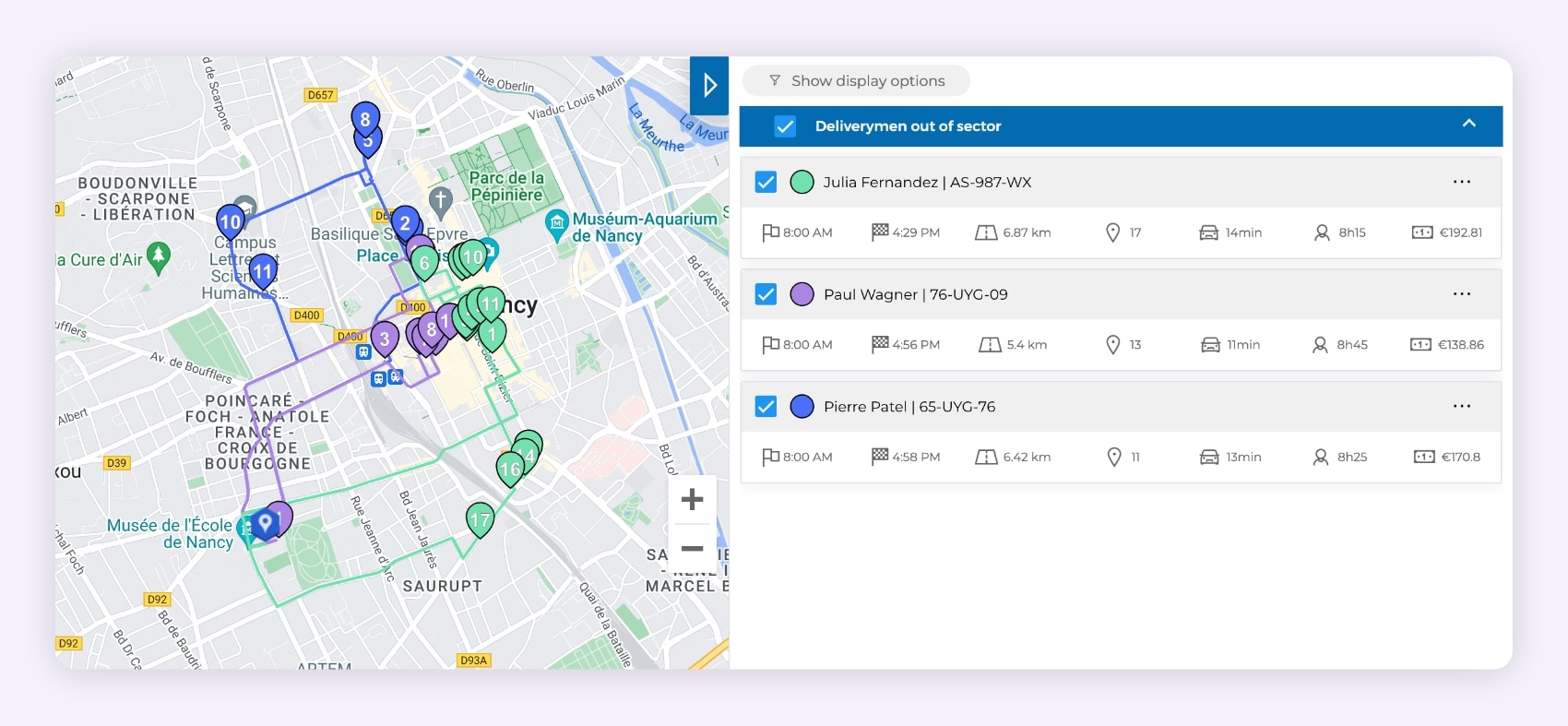Click the map zoom out minus button

coord(692,548)
